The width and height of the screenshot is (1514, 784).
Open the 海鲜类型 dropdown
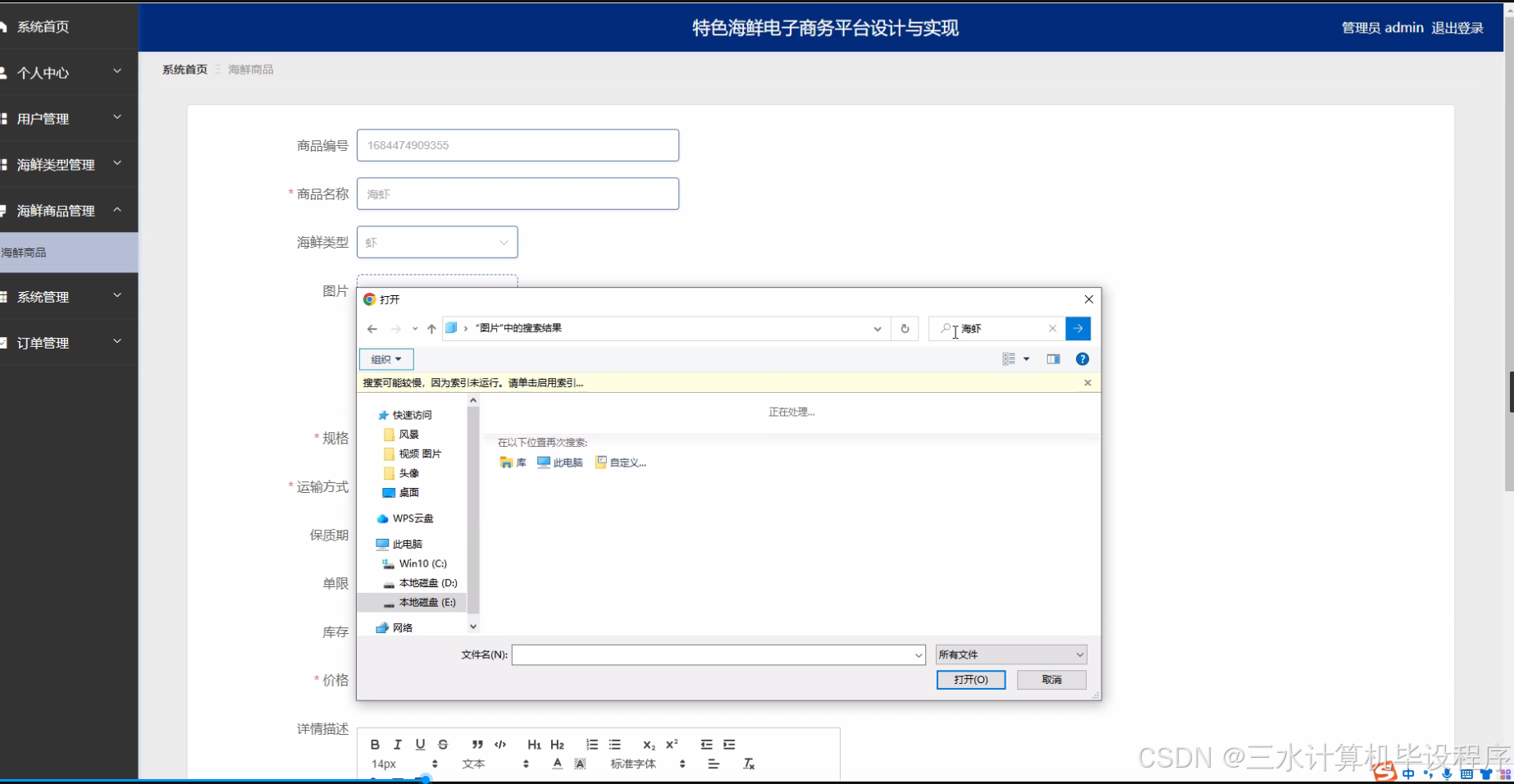click(x=437, y=242)
